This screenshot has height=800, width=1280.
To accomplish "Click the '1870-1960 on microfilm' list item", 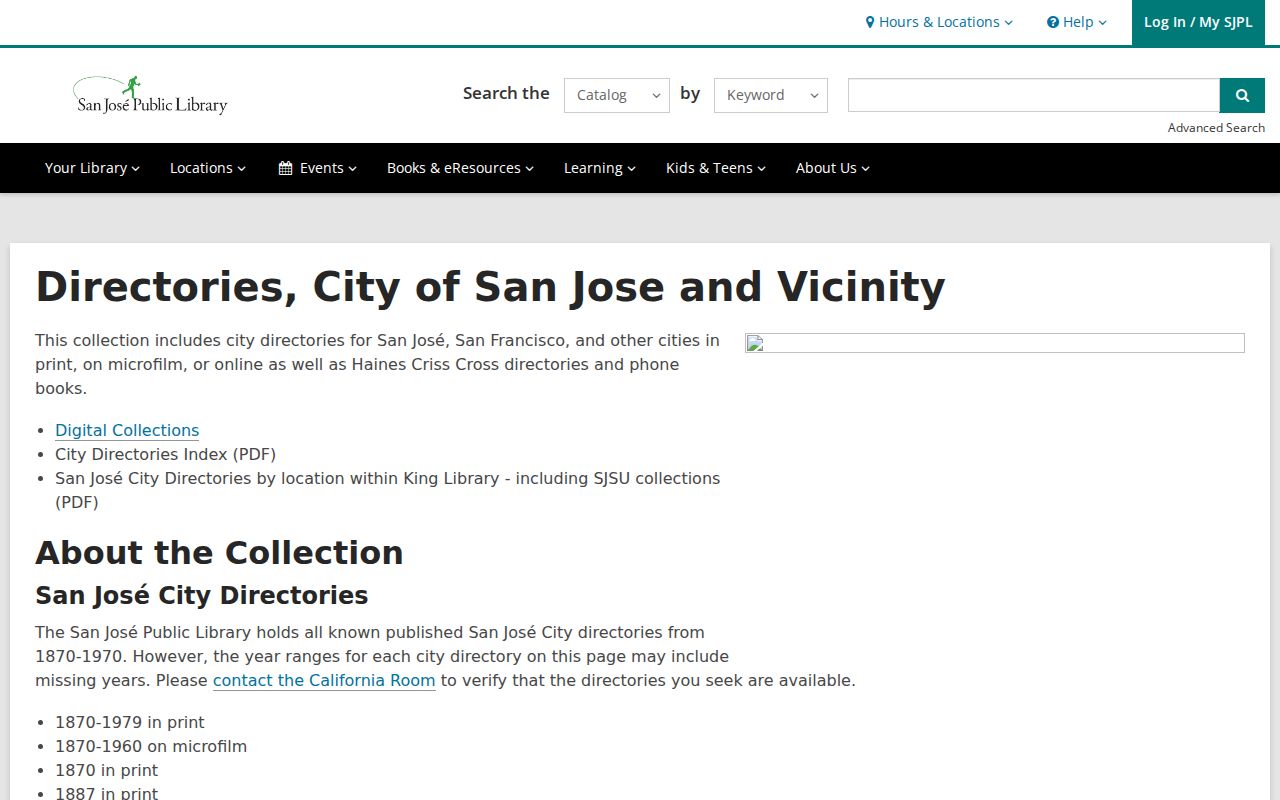I will [x=151, y=746].
